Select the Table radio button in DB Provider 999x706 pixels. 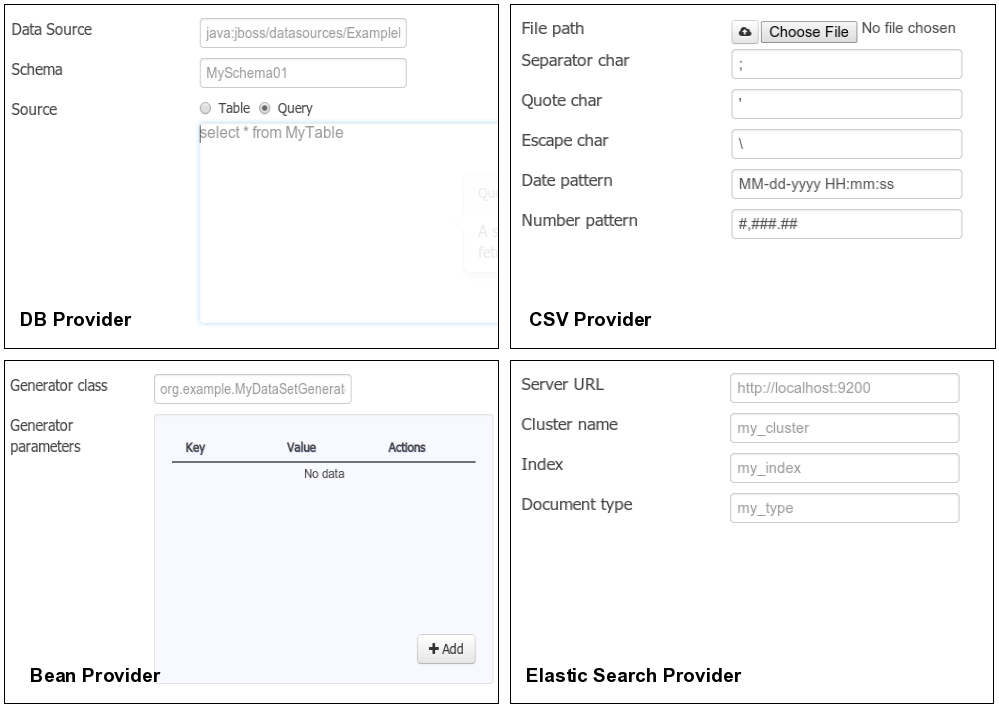coord(205,107)
